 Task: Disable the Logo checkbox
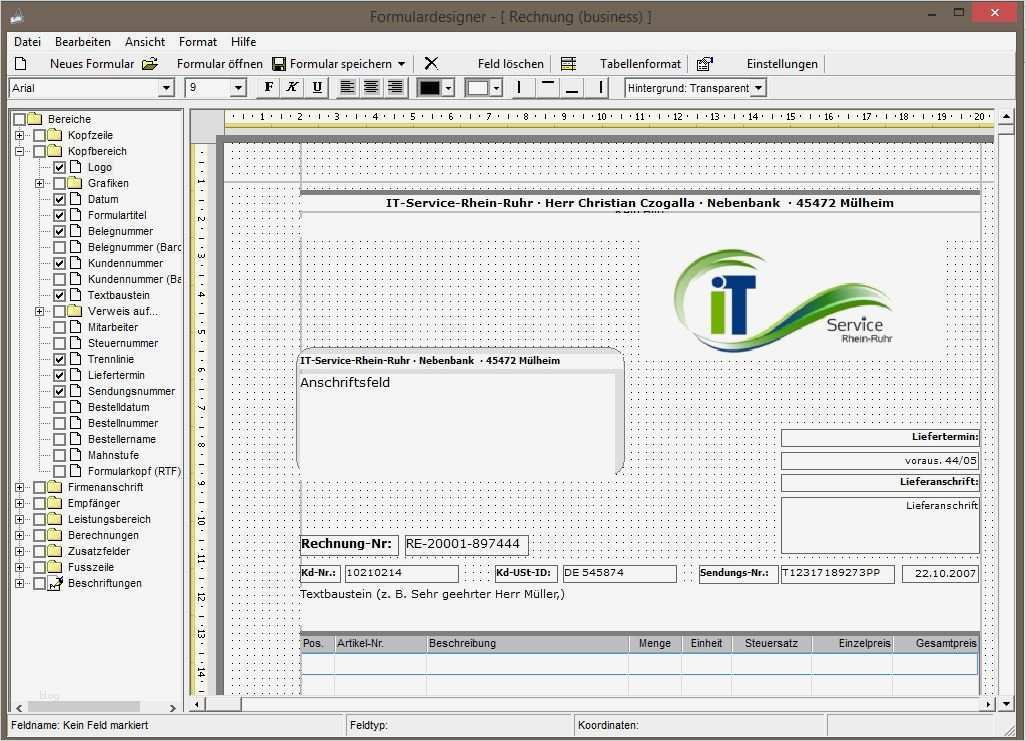(59, 167)
